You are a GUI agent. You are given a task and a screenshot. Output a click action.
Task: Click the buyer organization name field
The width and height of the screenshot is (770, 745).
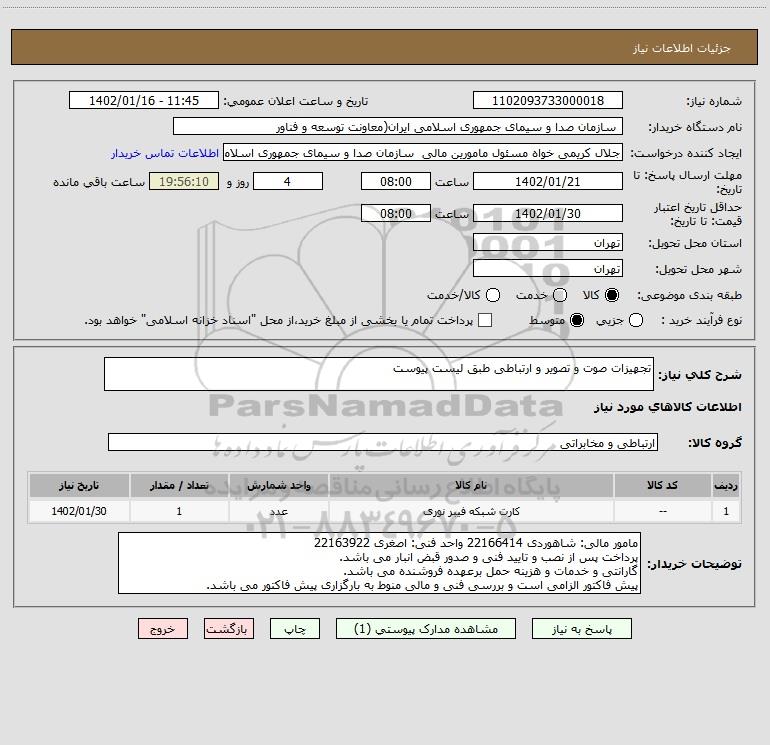[398, 127]
